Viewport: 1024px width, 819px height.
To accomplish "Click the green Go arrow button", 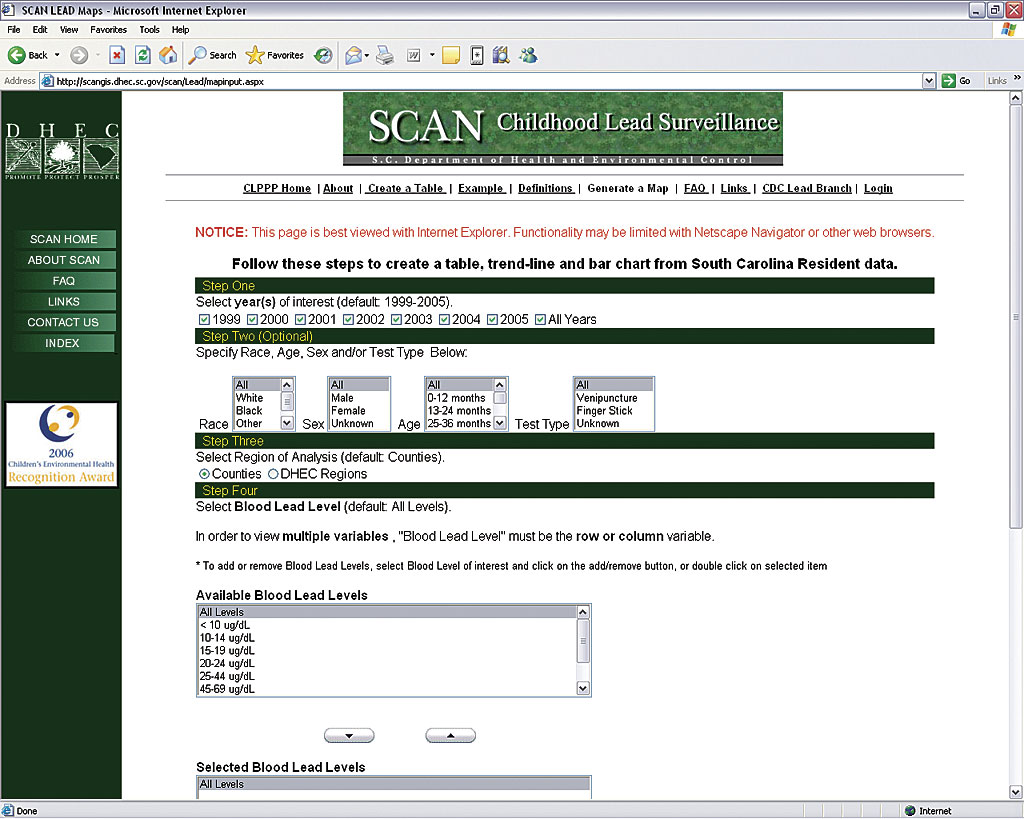I will [x=948, y=81].
